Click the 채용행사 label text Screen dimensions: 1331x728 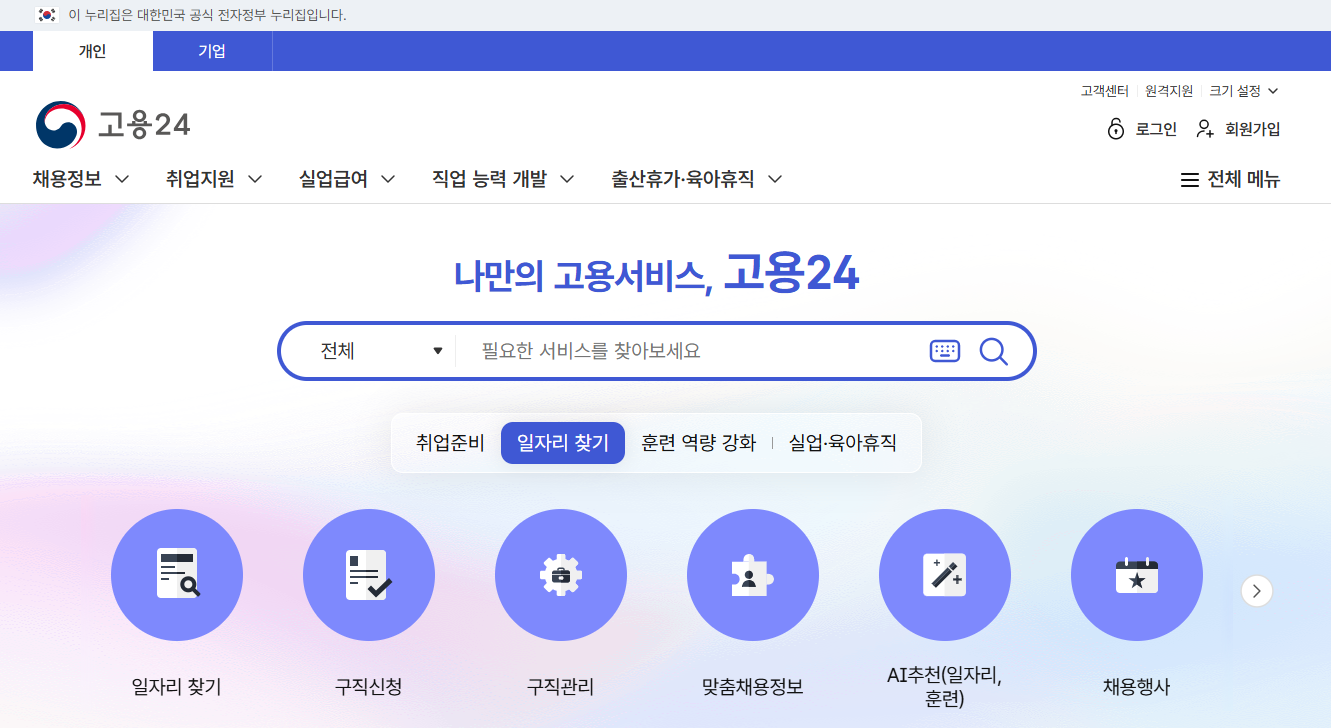(x=1137, y=687)
